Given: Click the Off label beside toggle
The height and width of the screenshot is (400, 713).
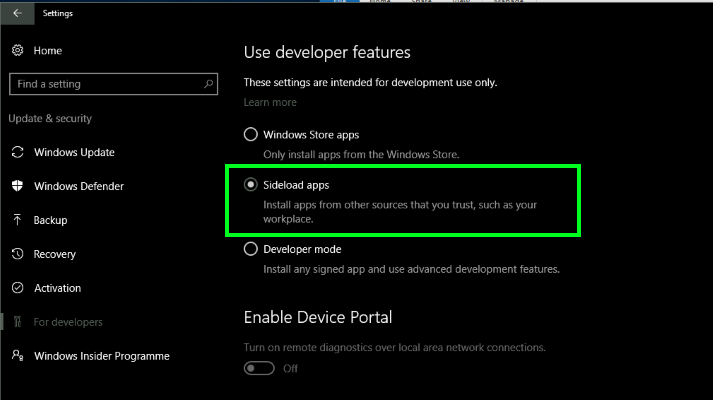Looking at the screenshot, I should click(291, 369).
